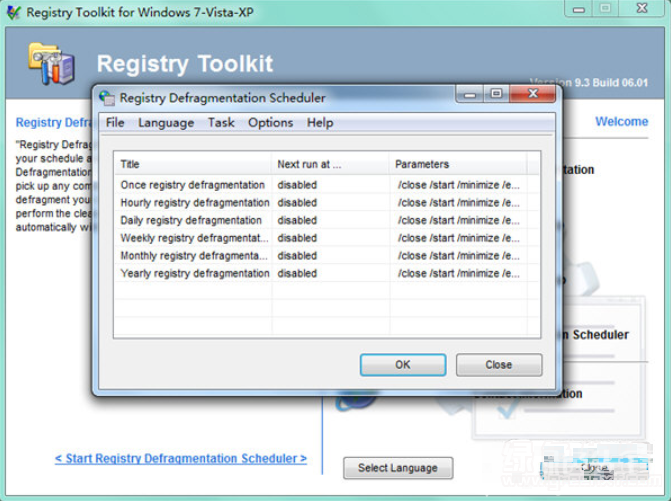Open the Welcome link in main window

[621, 122]
